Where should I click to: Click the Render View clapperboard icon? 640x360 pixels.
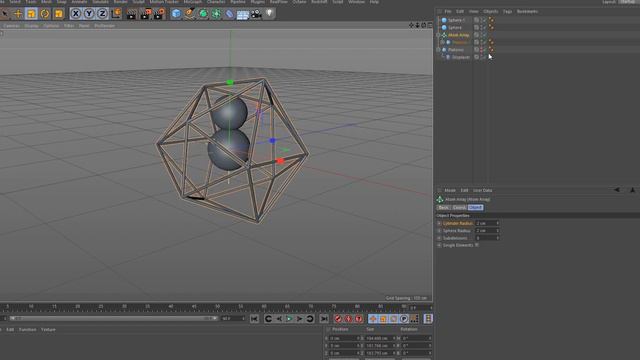[x=131, y=14]
